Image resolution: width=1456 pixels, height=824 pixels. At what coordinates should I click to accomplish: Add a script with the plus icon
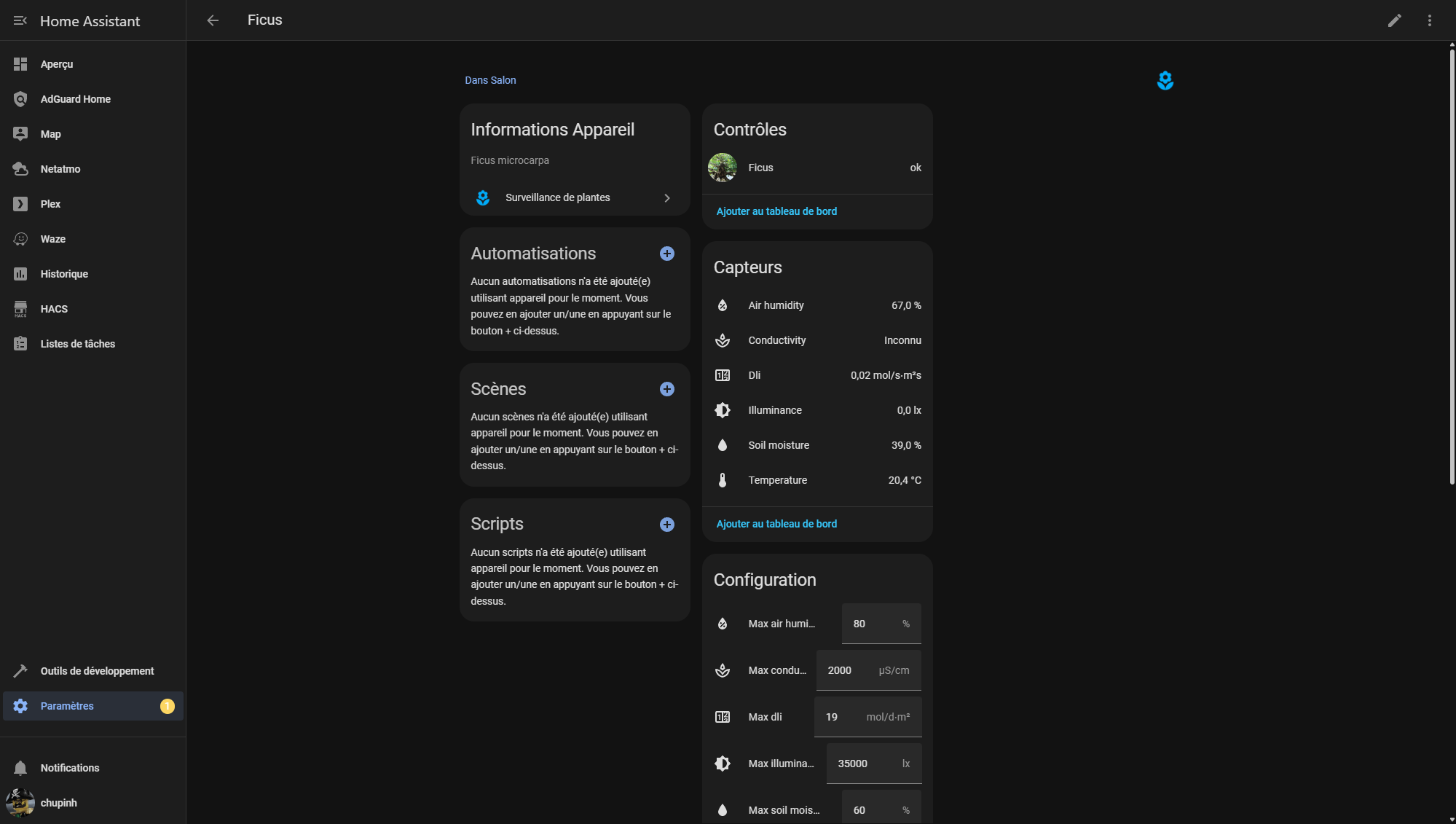tap(666, 525)
